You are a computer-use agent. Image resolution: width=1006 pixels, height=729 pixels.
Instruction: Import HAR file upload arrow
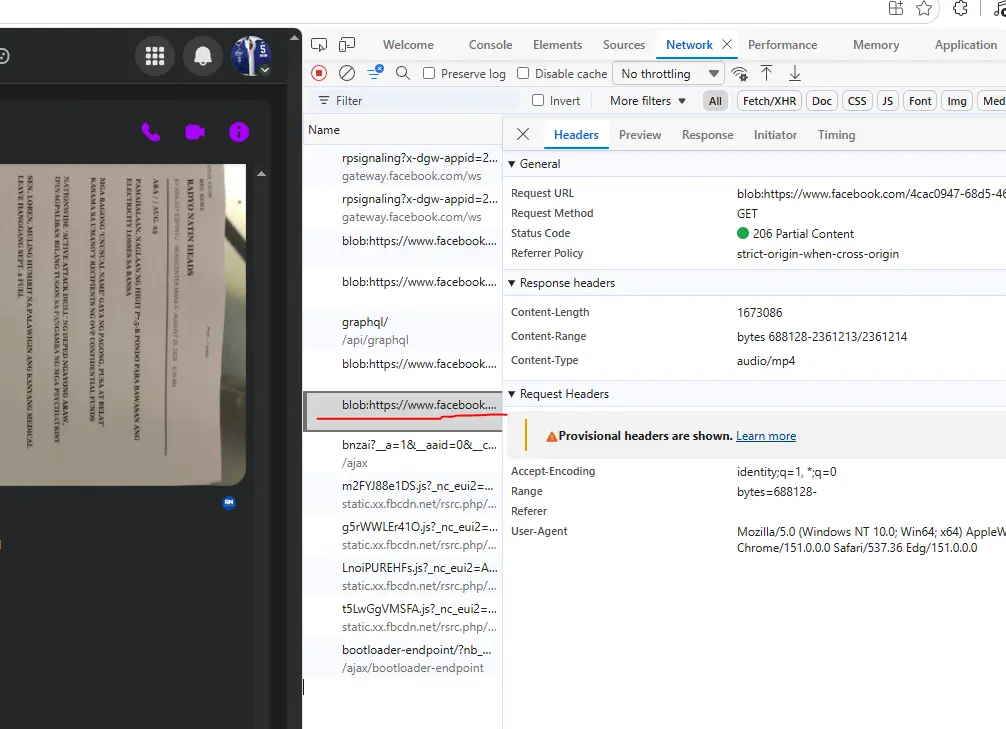(x=767, y=73)
